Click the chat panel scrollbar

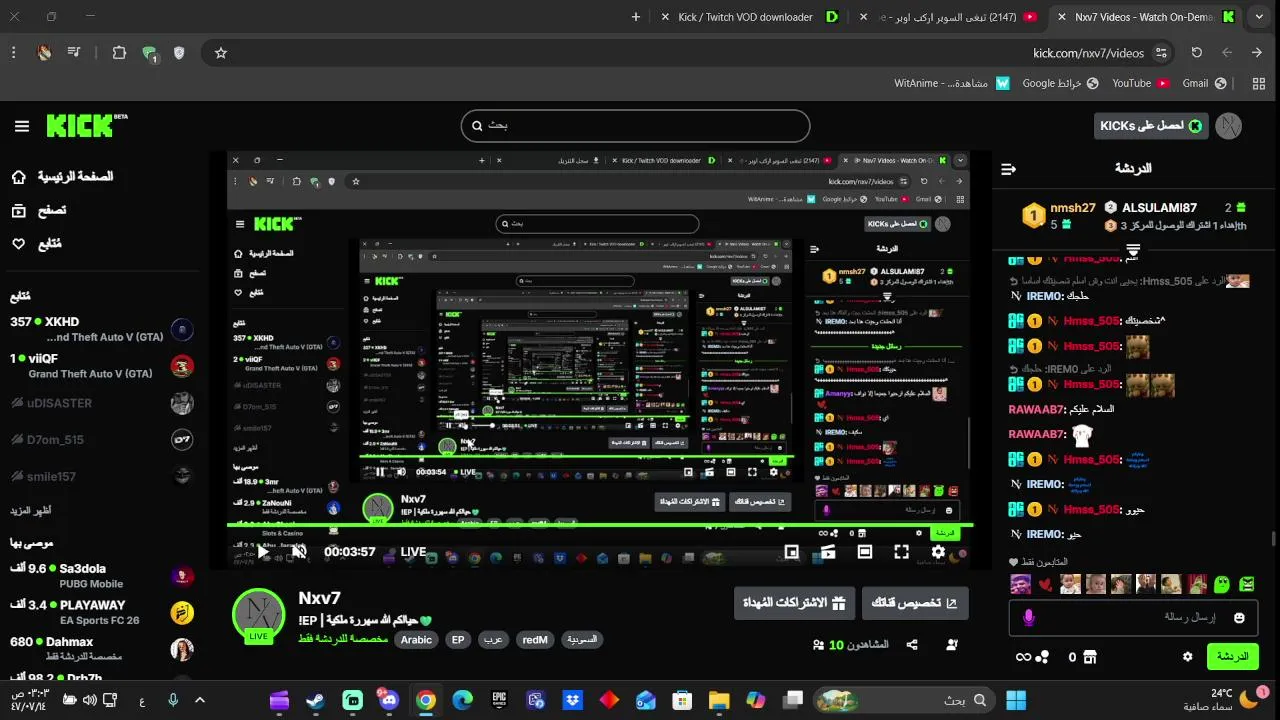click(x=1274, y=540)
